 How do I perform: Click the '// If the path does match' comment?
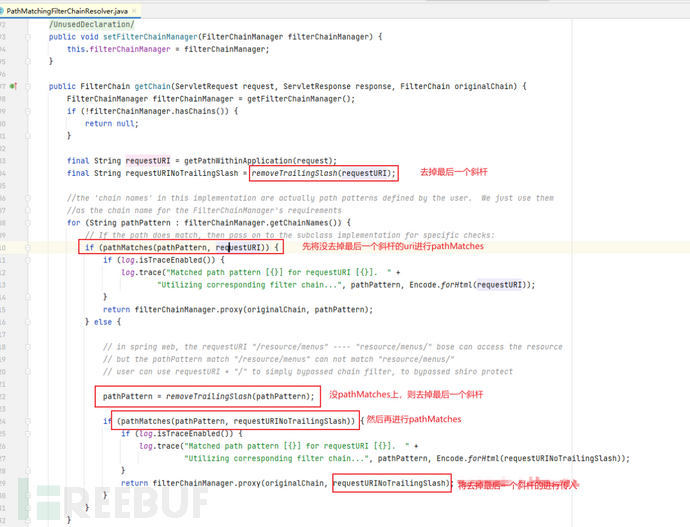click(x=290, y=235)
